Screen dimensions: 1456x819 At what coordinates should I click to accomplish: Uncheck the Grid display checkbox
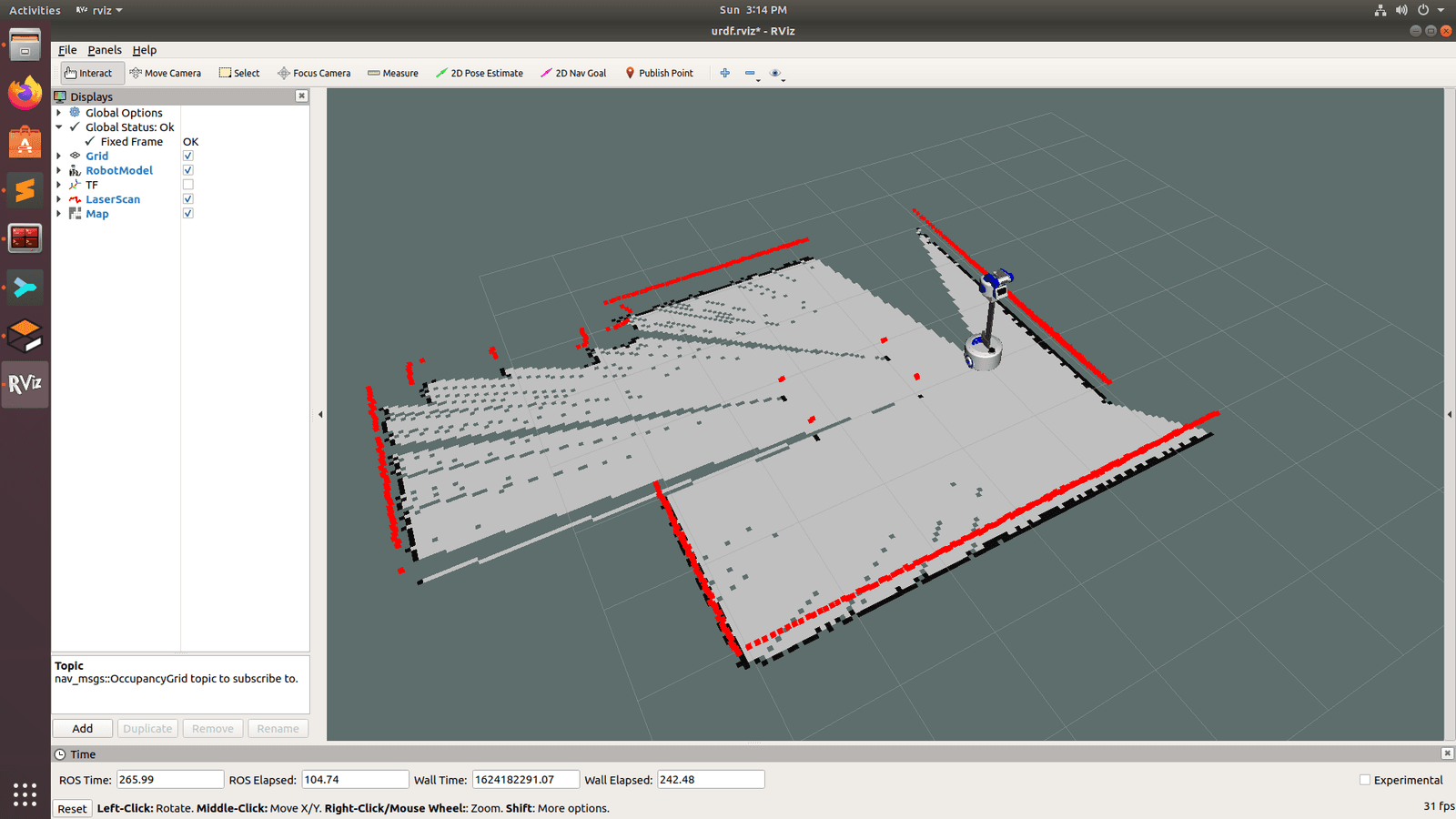pyautogui.click(x=188, y=156)
